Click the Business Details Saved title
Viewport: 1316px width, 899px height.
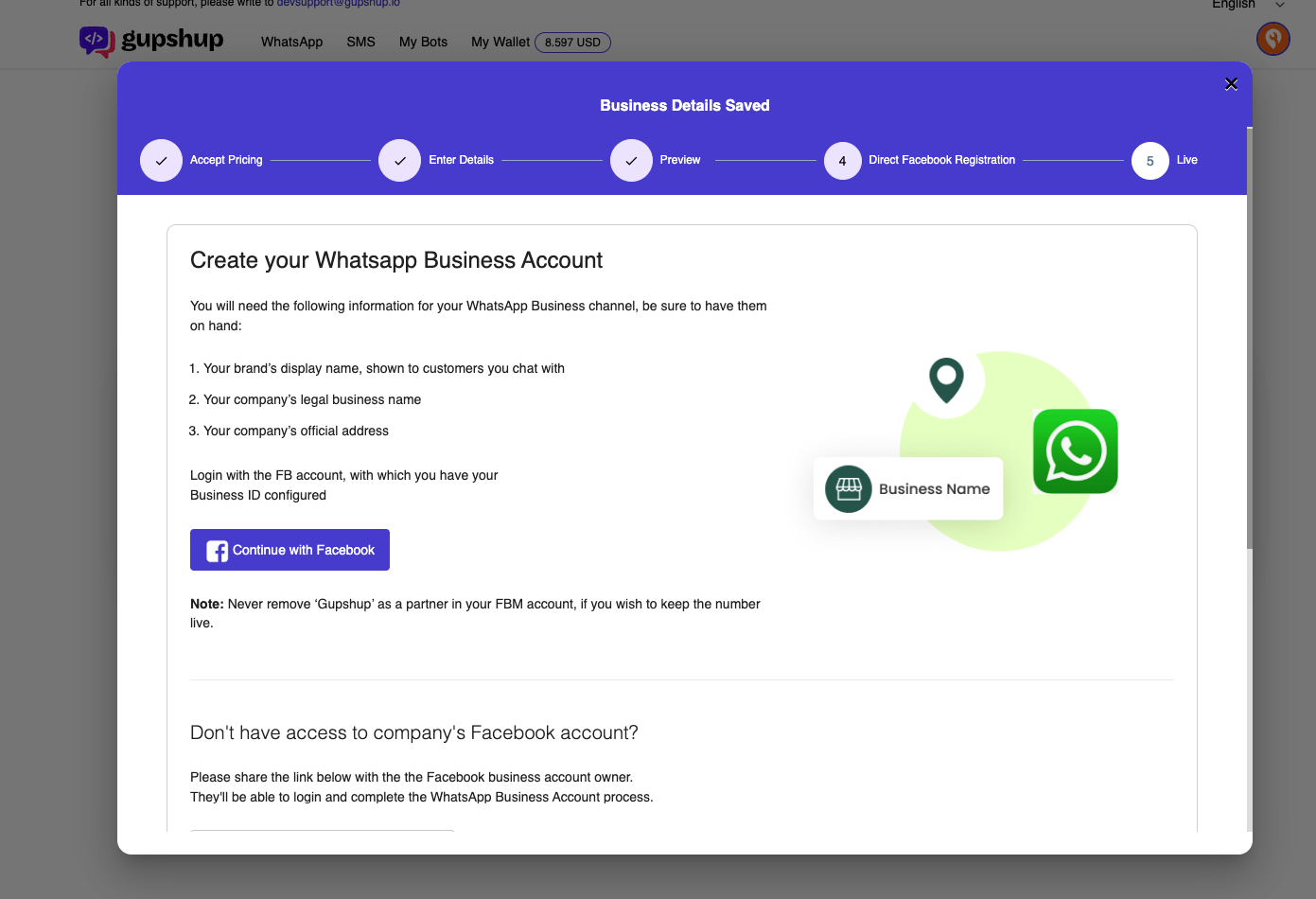(x=685, y=106)
